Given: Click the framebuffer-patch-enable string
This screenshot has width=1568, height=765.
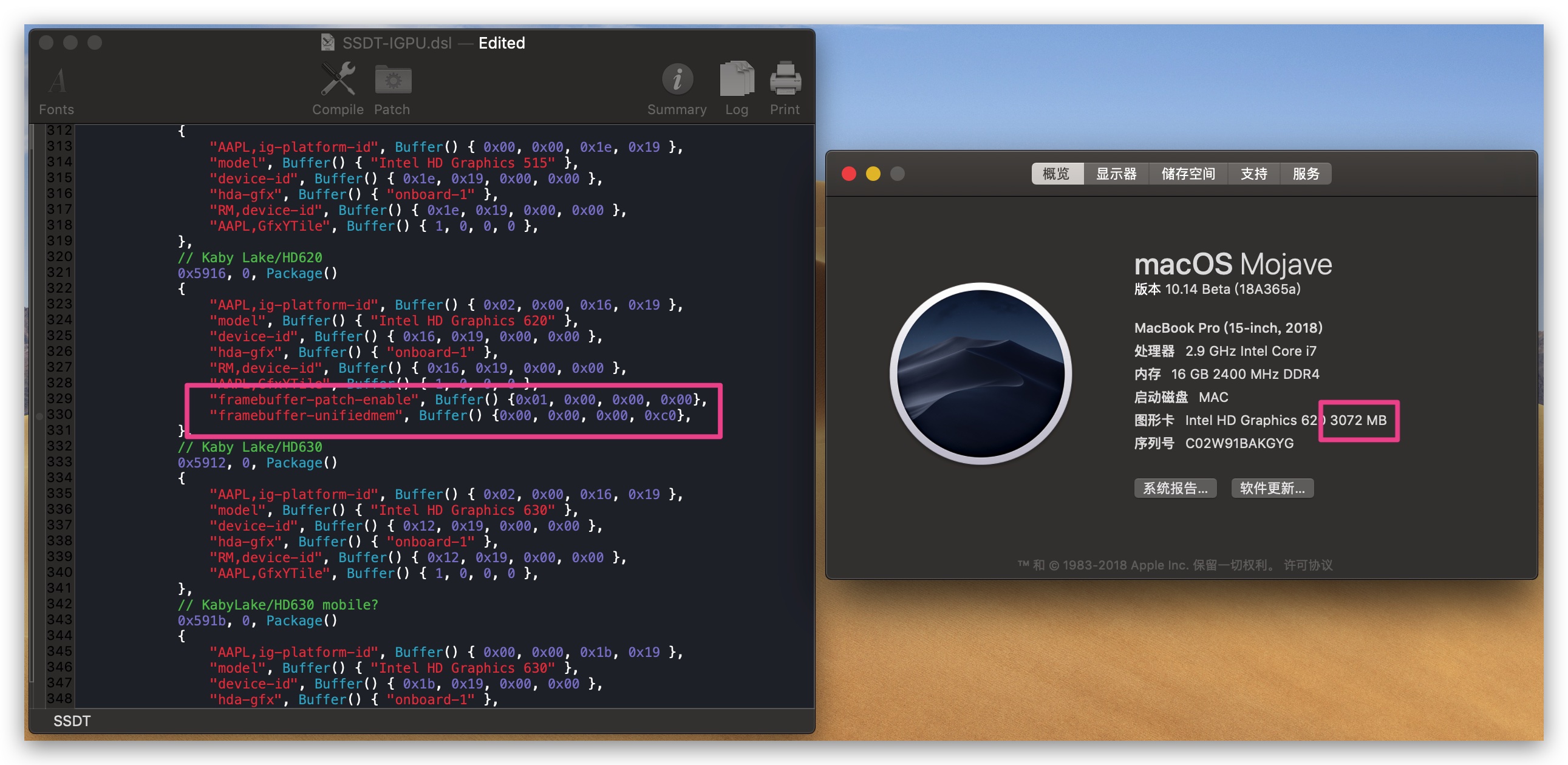Looking at the screenshot, I should coord(315,400).
